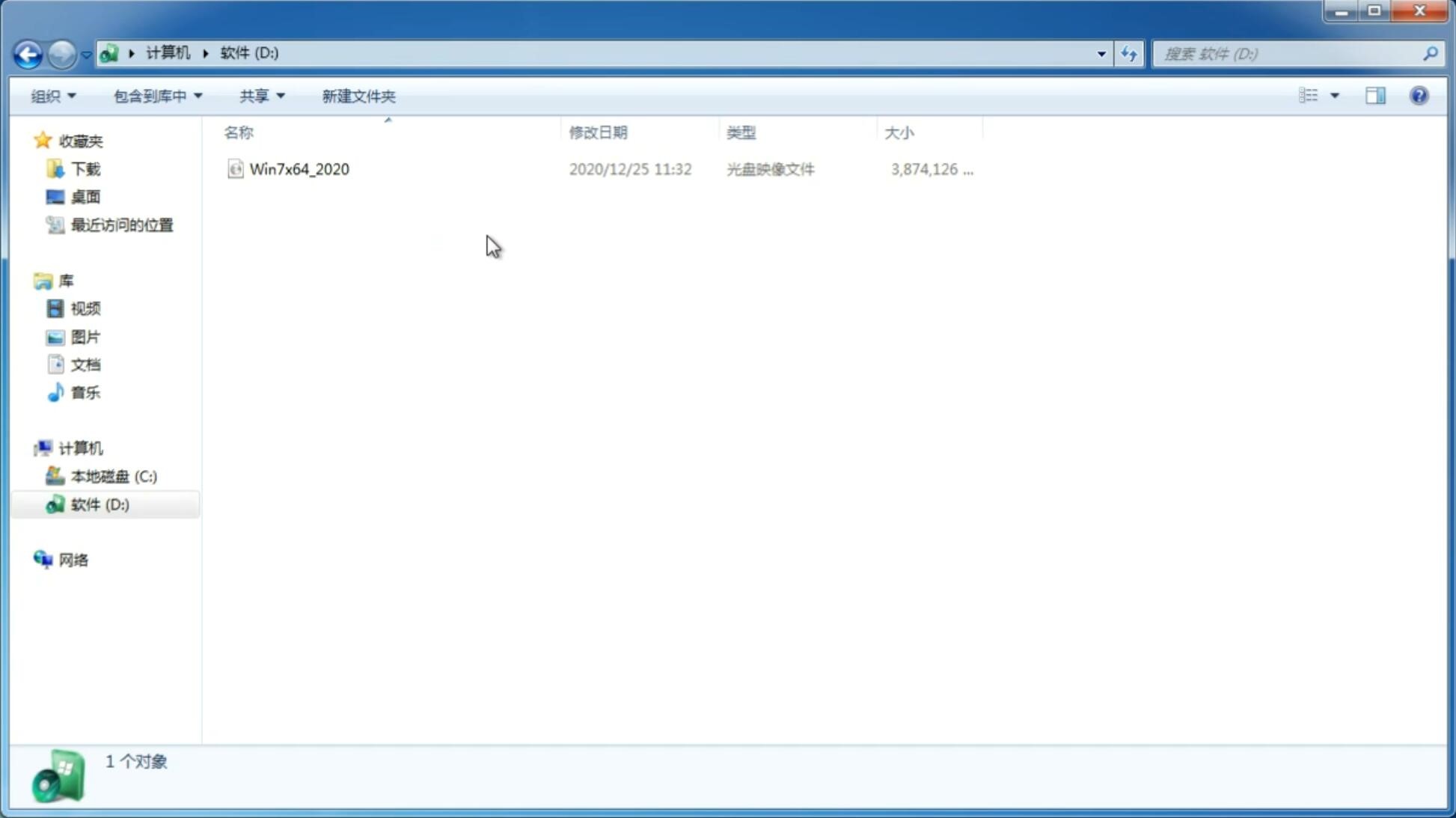Open Win7x64_2020 disk image file
The height and width of the screenshot is (818, 1456).
299,169
